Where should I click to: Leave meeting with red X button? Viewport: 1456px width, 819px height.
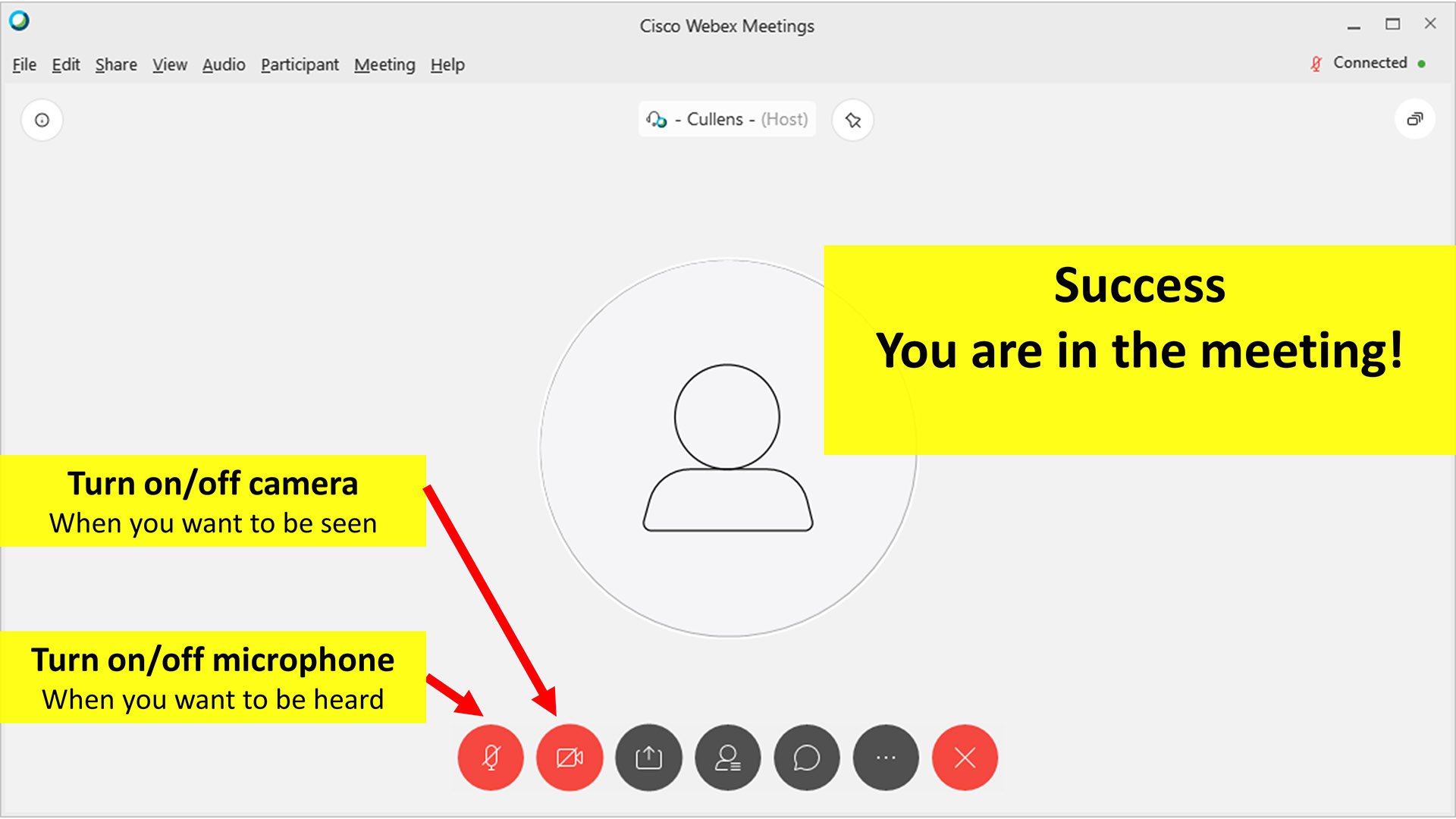tap(965, 758)
